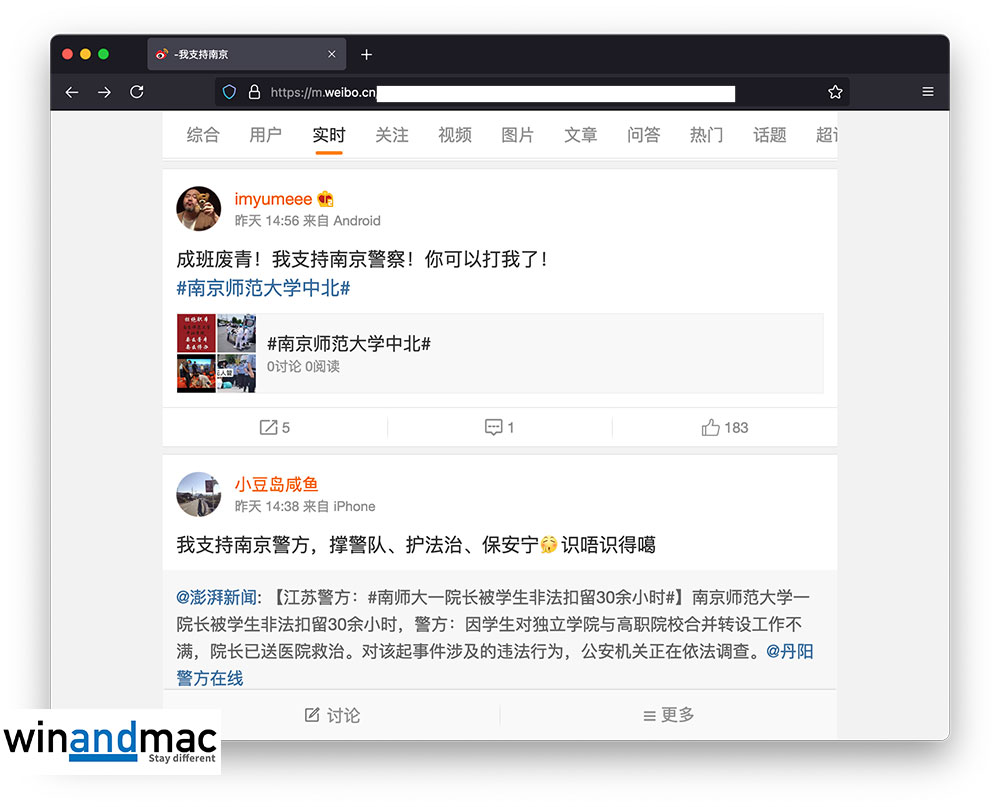
Task: Open a new browser tab
Action: click(x=366, y=54)
